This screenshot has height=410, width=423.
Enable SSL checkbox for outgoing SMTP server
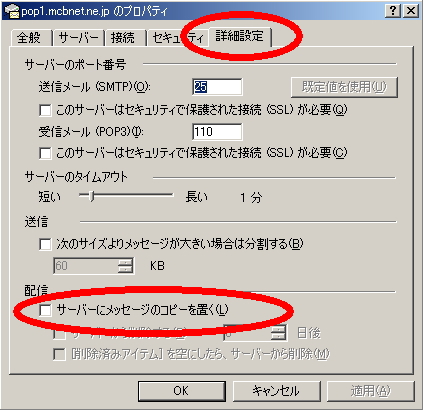tap(45, 110)
